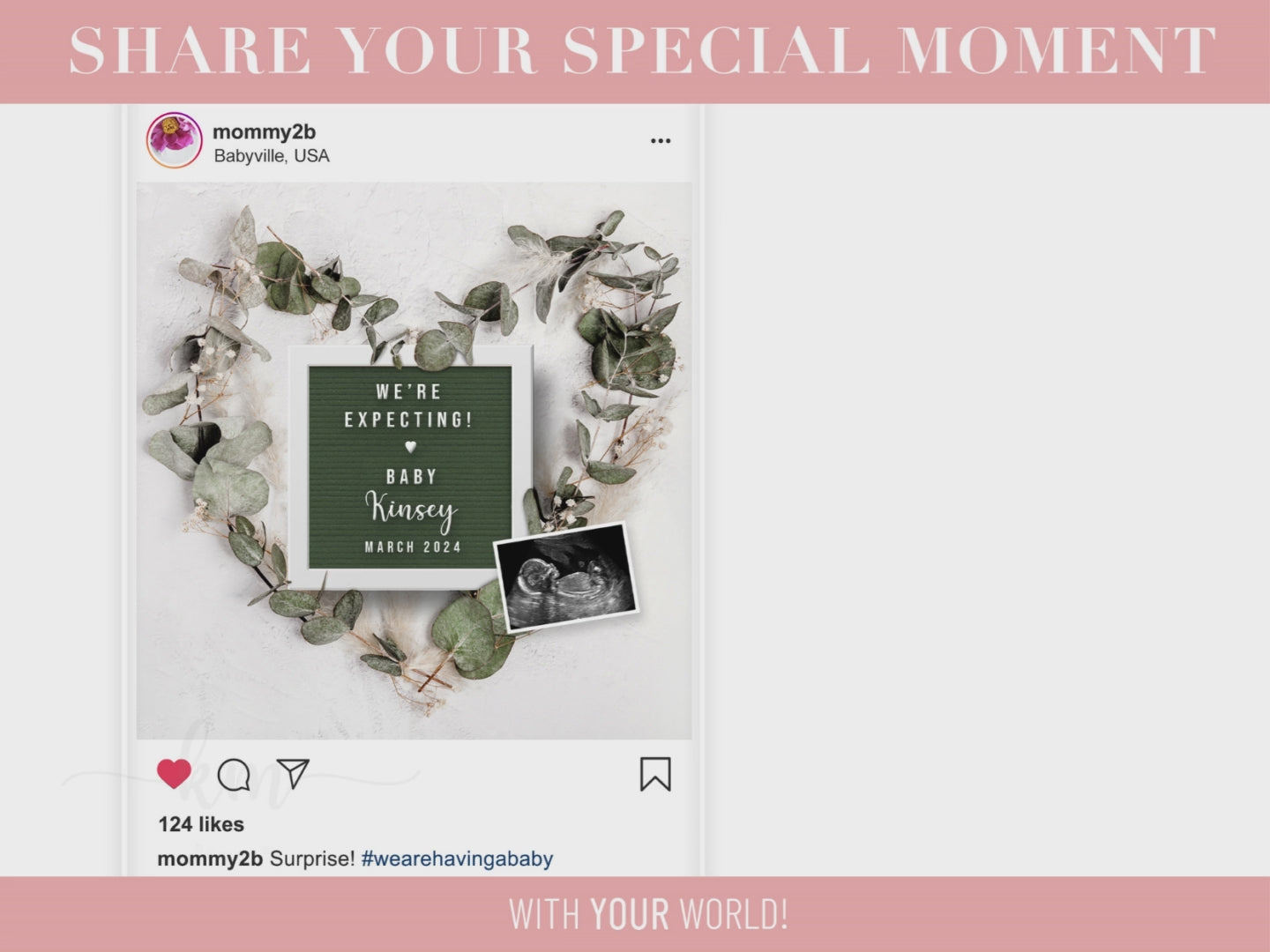The width and height of the screenshot is (1270, 952).
Task: View the 124 likes list
Action: coord(201,824)
